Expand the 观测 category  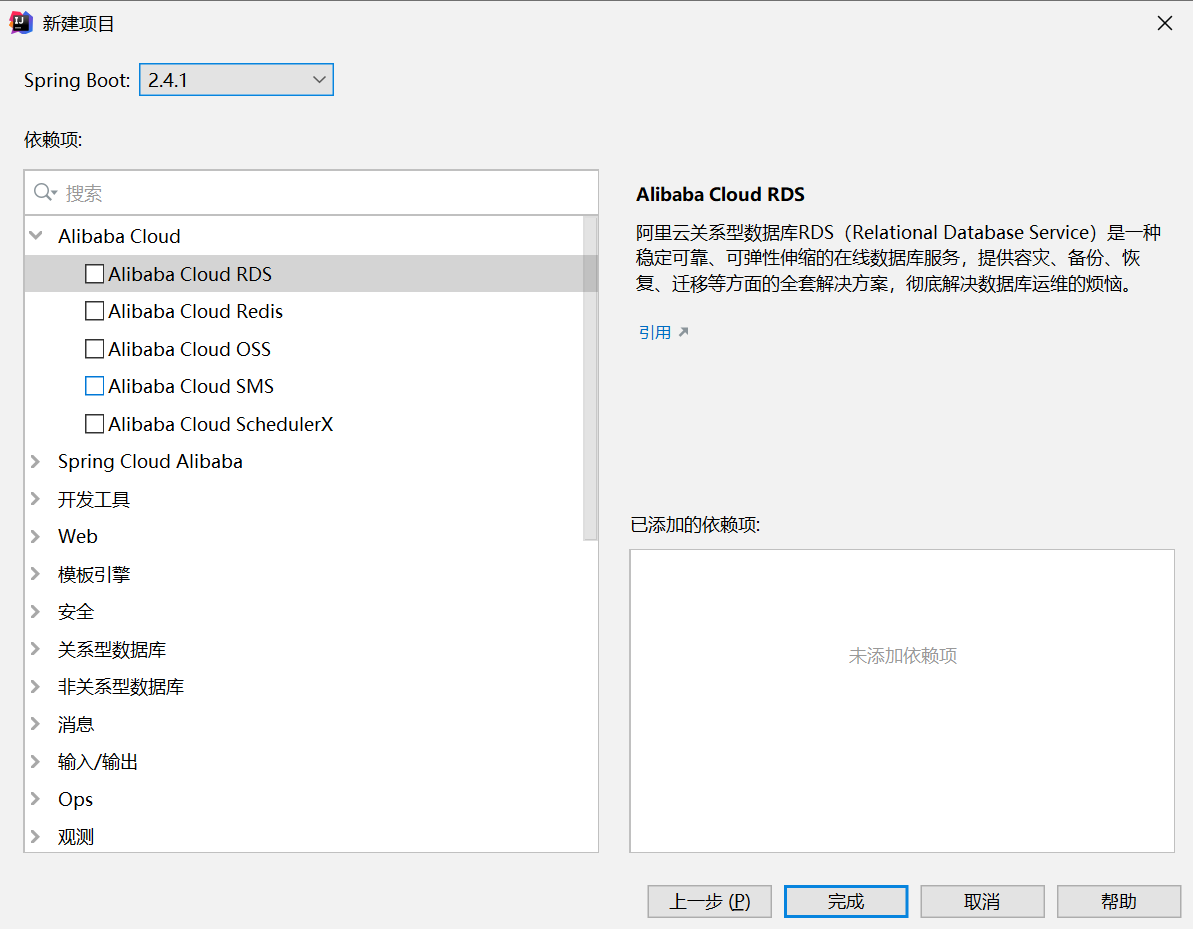coord(36,836)
